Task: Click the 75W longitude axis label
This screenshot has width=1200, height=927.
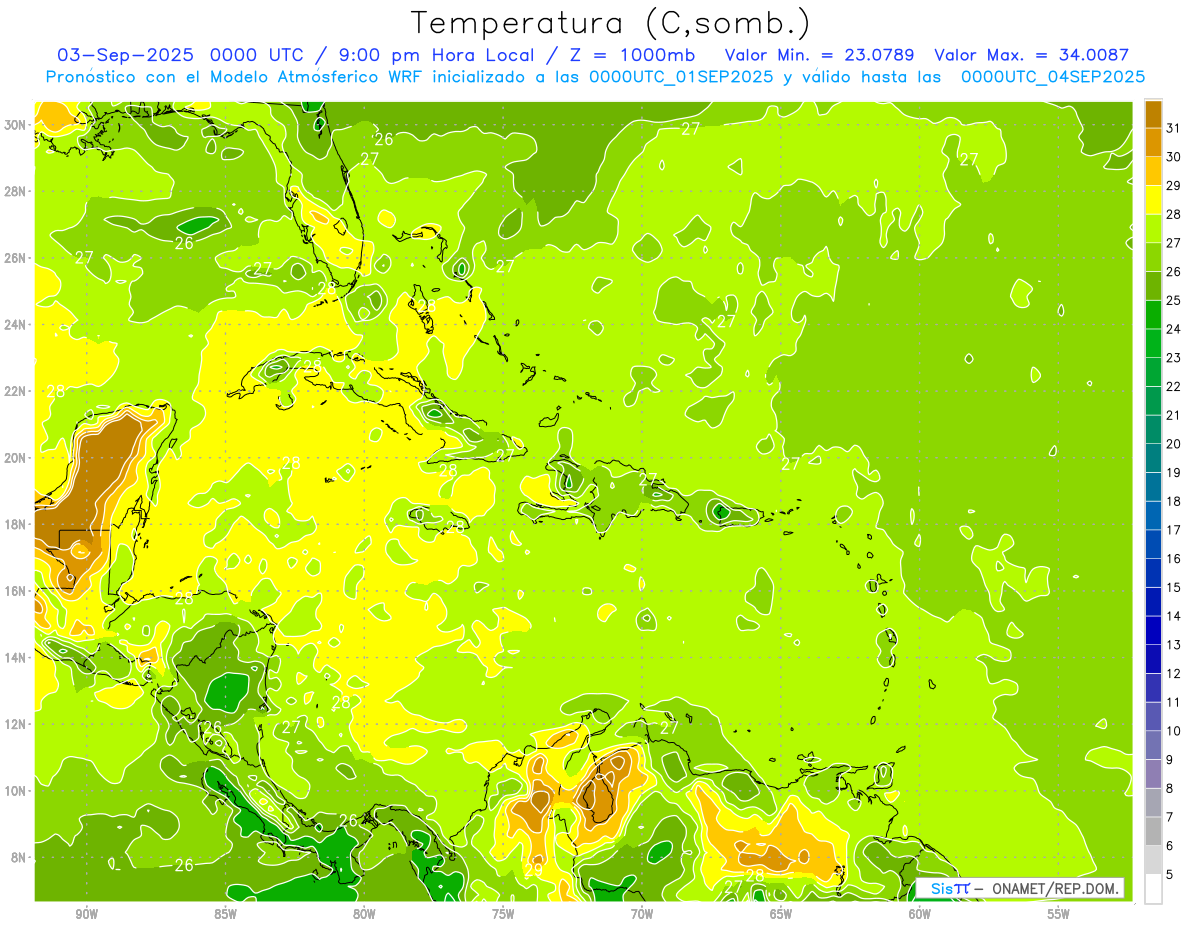Action: click(x=503, y=914)
